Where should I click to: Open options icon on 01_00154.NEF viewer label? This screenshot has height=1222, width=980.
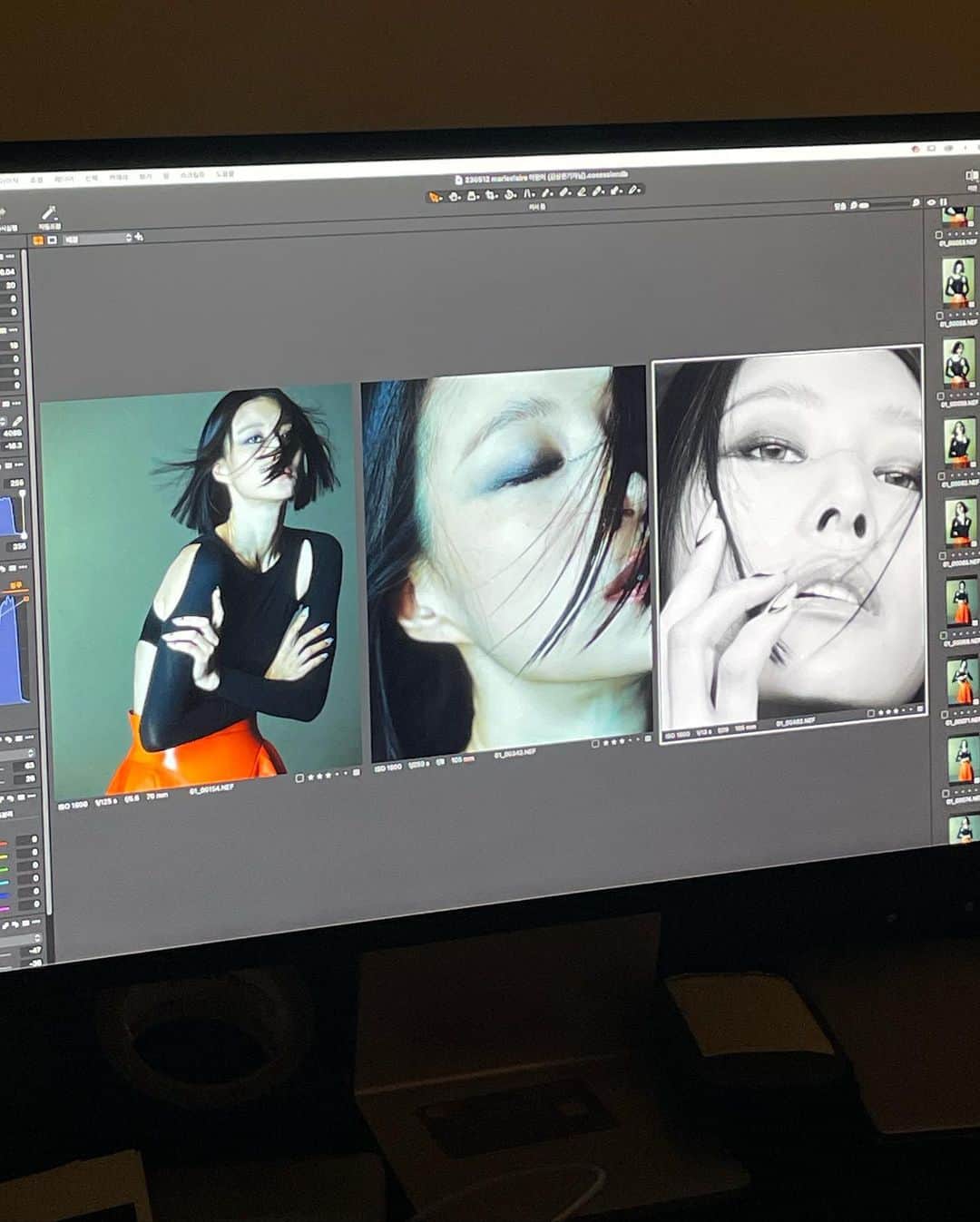pos(356,773)
